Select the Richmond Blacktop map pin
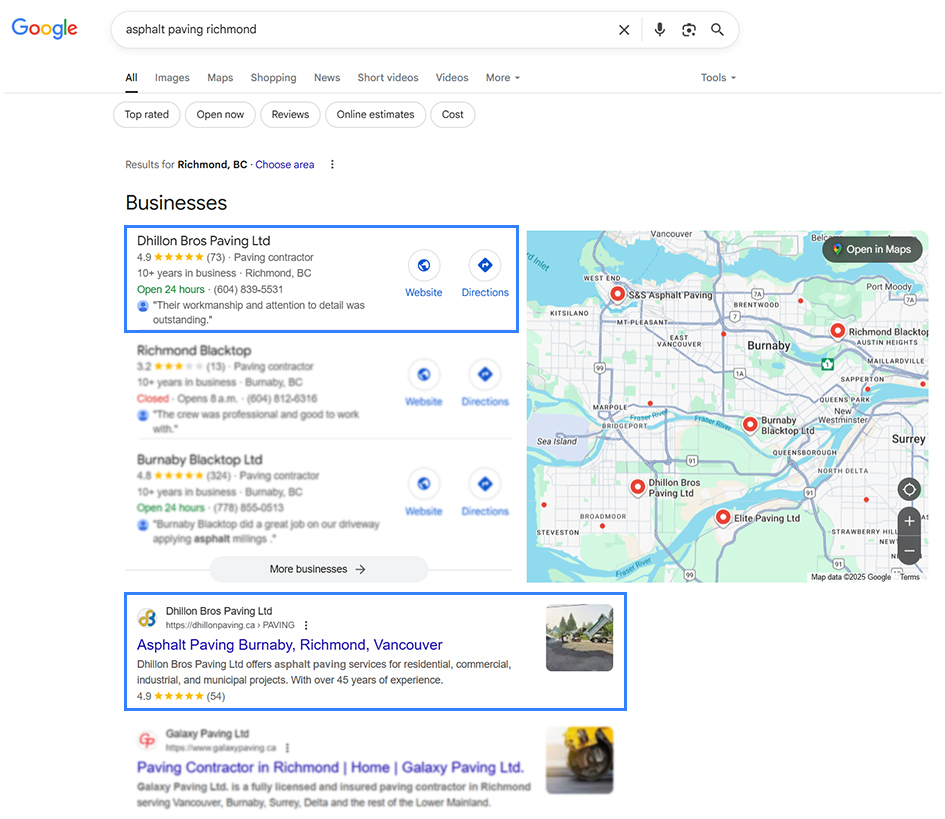 (x=837, y=330)
